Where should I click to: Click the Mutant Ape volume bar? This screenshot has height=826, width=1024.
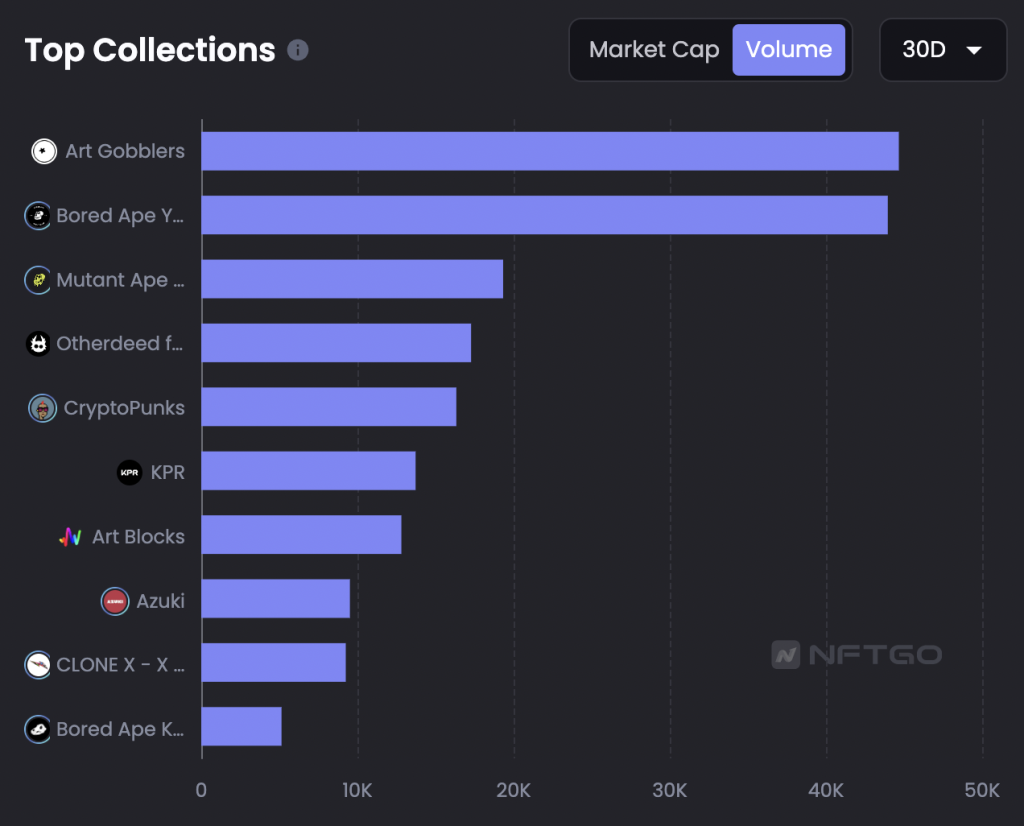tap(352, 279)
